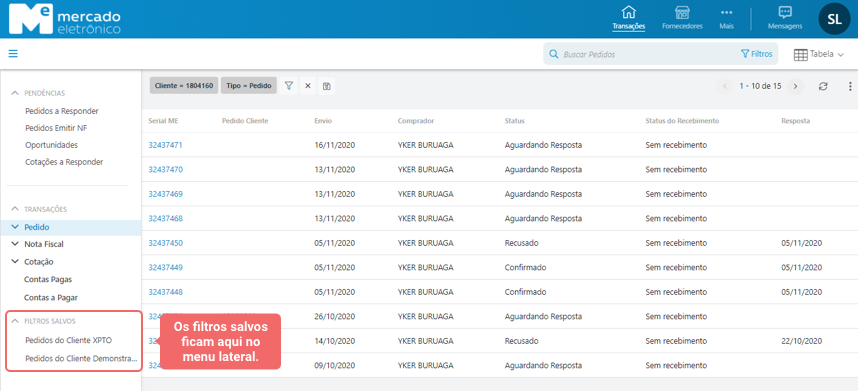
Task: Open the vertical dots options menu
Action: [x=850, y=86]
